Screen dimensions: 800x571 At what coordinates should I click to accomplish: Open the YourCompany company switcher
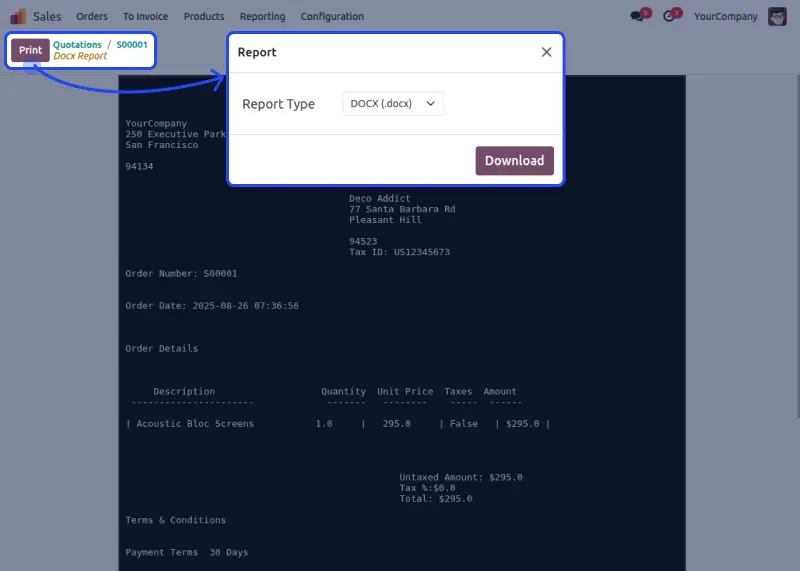pyautogui.click(x=726, y=16)
